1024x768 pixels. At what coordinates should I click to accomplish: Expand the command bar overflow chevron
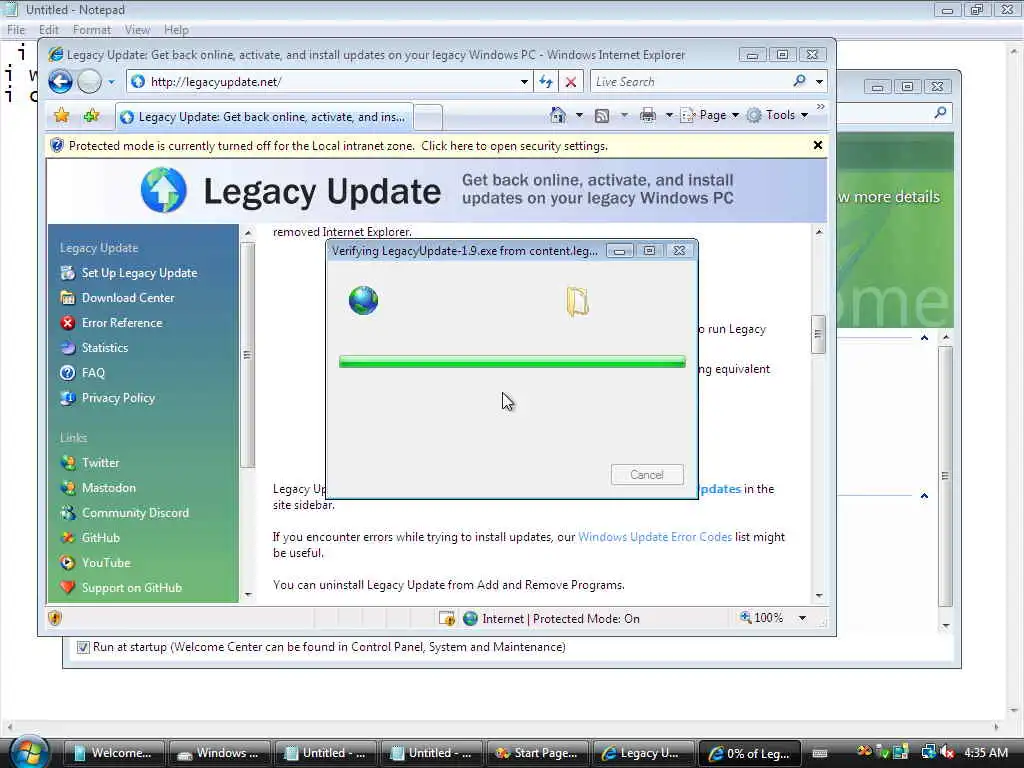click(820, 106)
